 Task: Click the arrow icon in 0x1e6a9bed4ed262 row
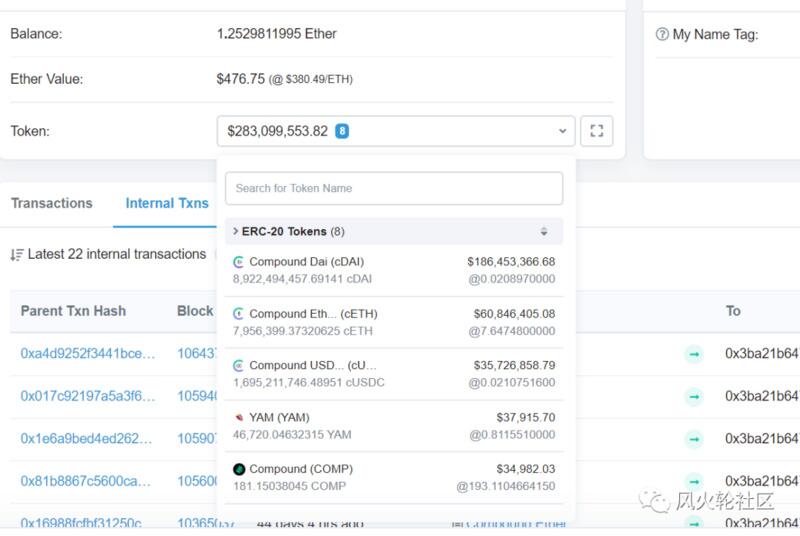[694, 439]
